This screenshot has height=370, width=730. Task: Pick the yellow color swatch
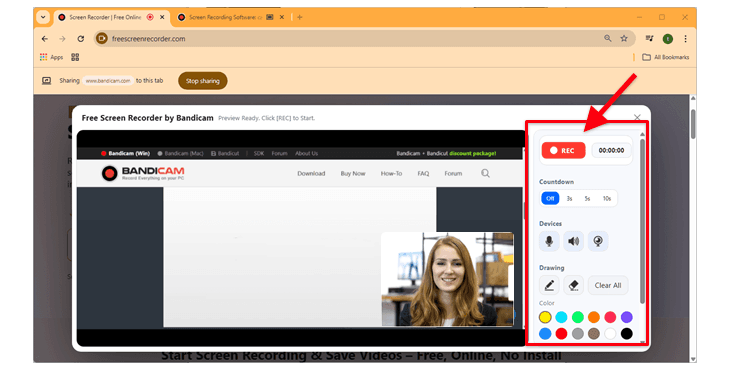tap(545, 317)
